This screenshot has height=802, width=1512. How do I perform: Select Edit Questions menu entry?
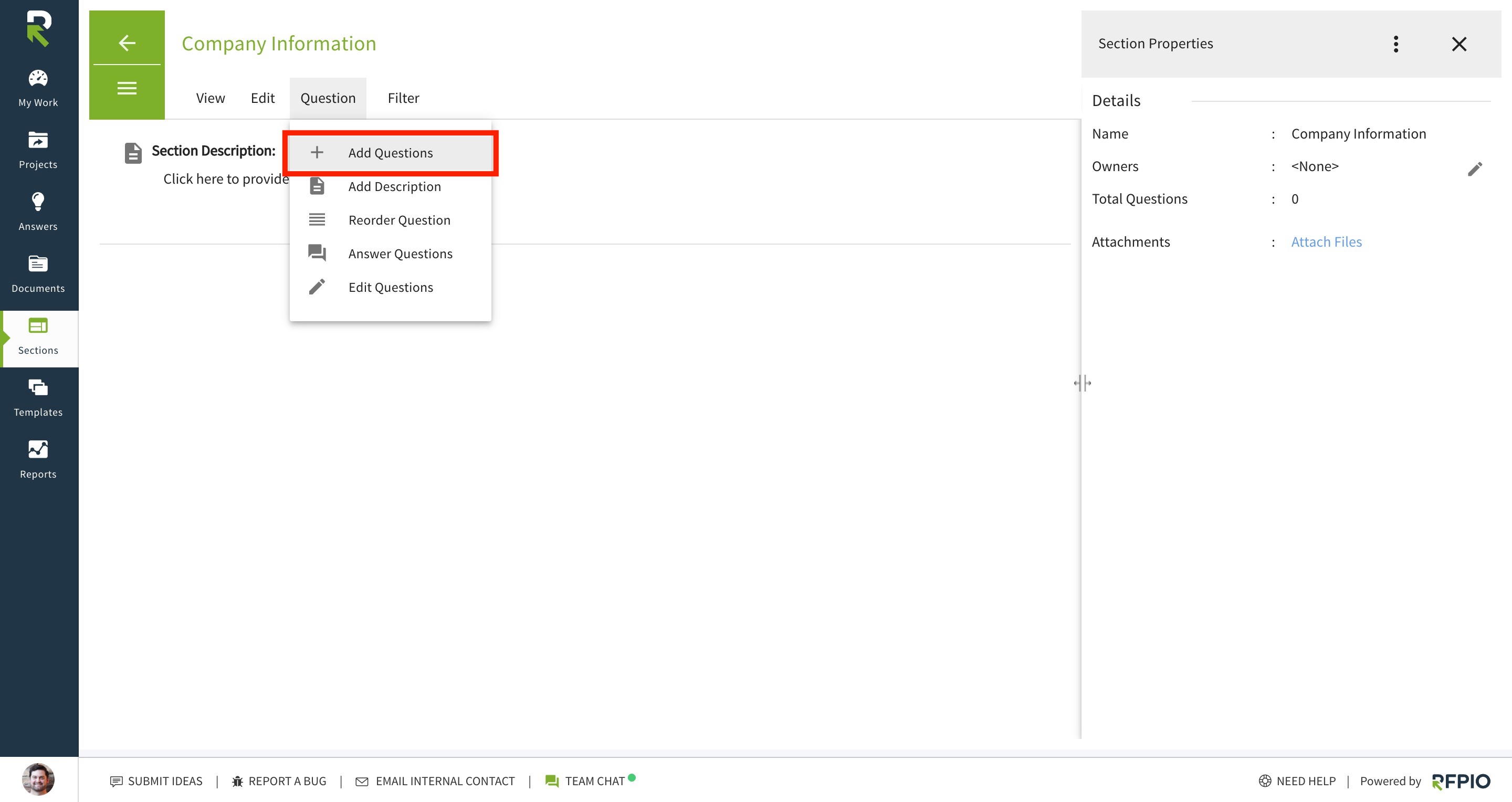[390, 288]
